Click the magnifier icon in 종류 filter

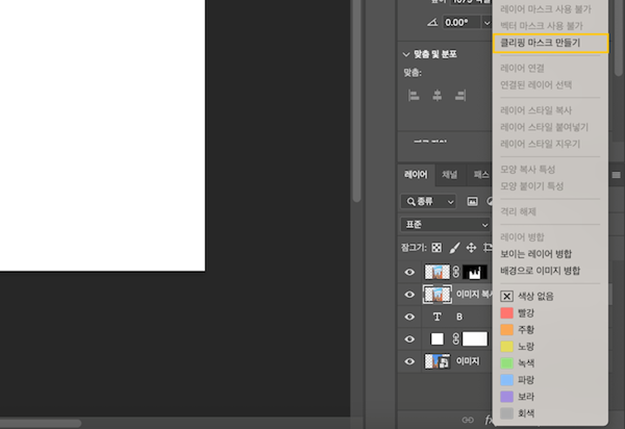pyautogui.click(x=411, y=202)
